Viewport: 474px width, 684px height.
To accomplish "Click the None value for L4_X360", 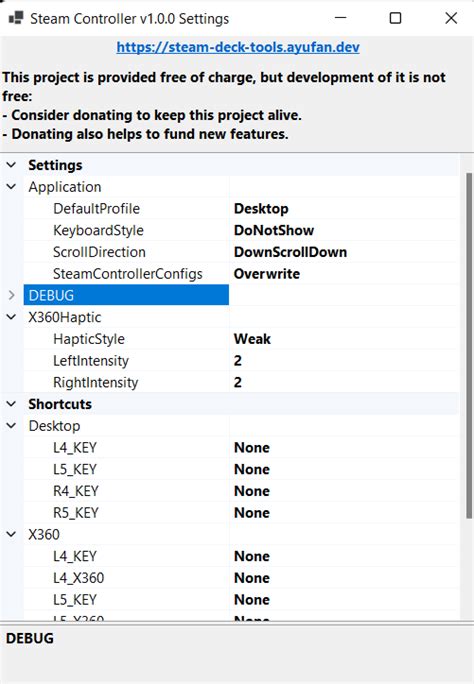I will click(x=252, y=578).
